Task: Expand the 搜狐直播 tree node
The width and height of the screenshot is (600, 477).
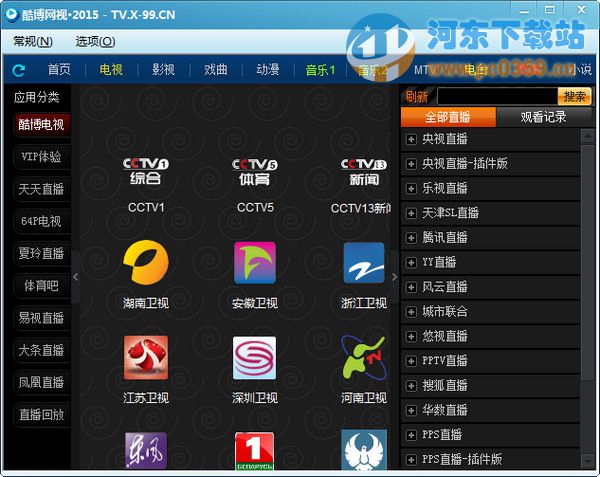Action: tap(411, 386)
